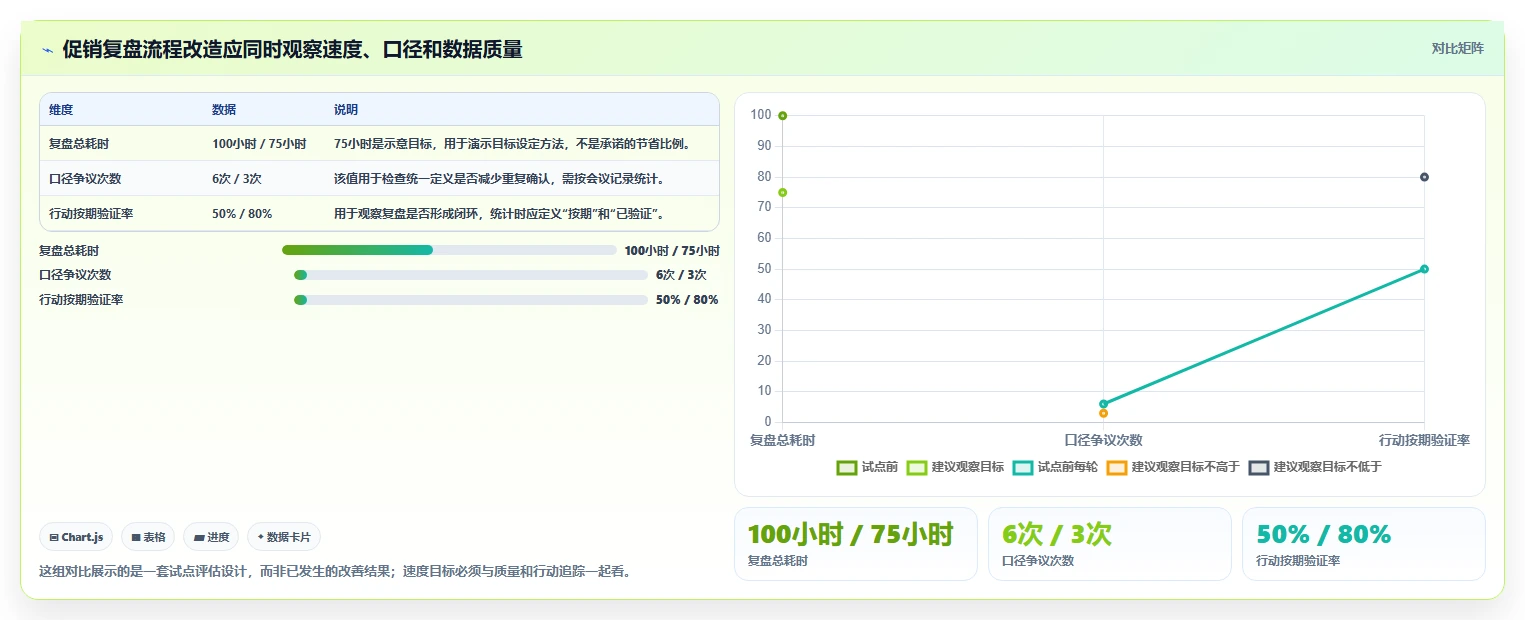1525x620 pixels.
Task: Click the dark grey chart point at 80
Action: tap(1424, 177)
